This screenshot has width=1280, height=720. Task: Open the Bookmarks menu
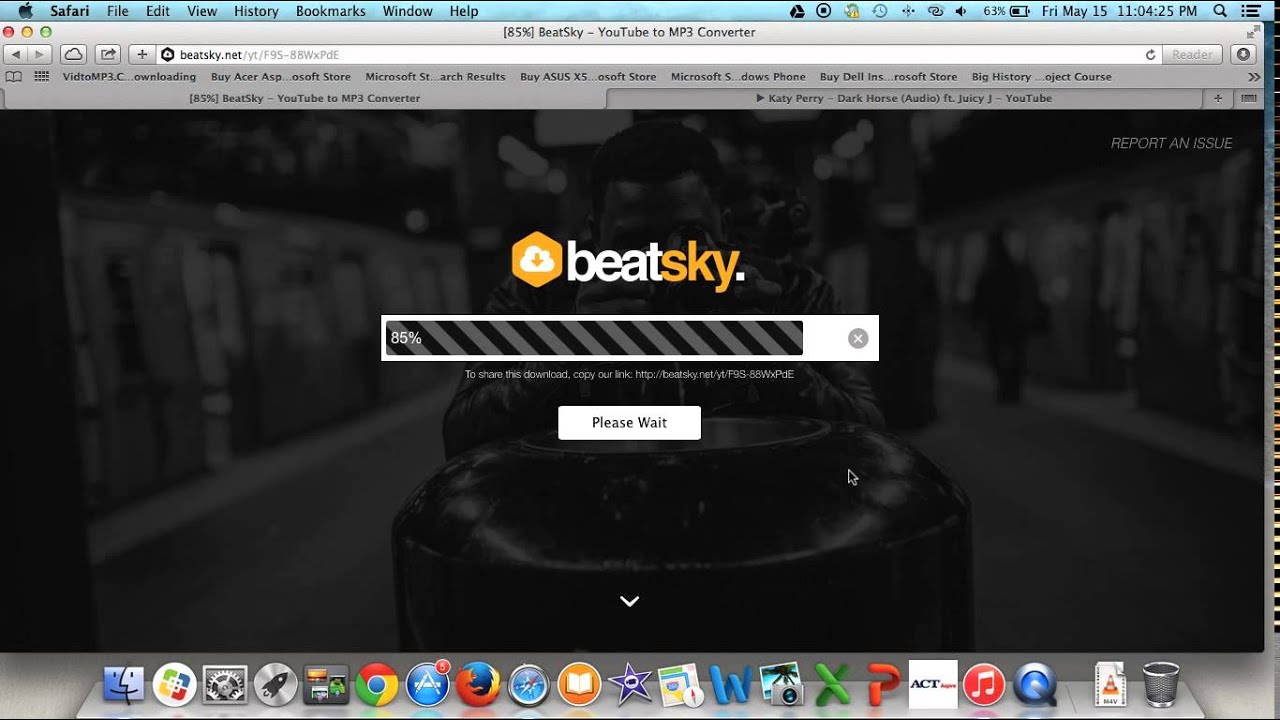point(332,11)
